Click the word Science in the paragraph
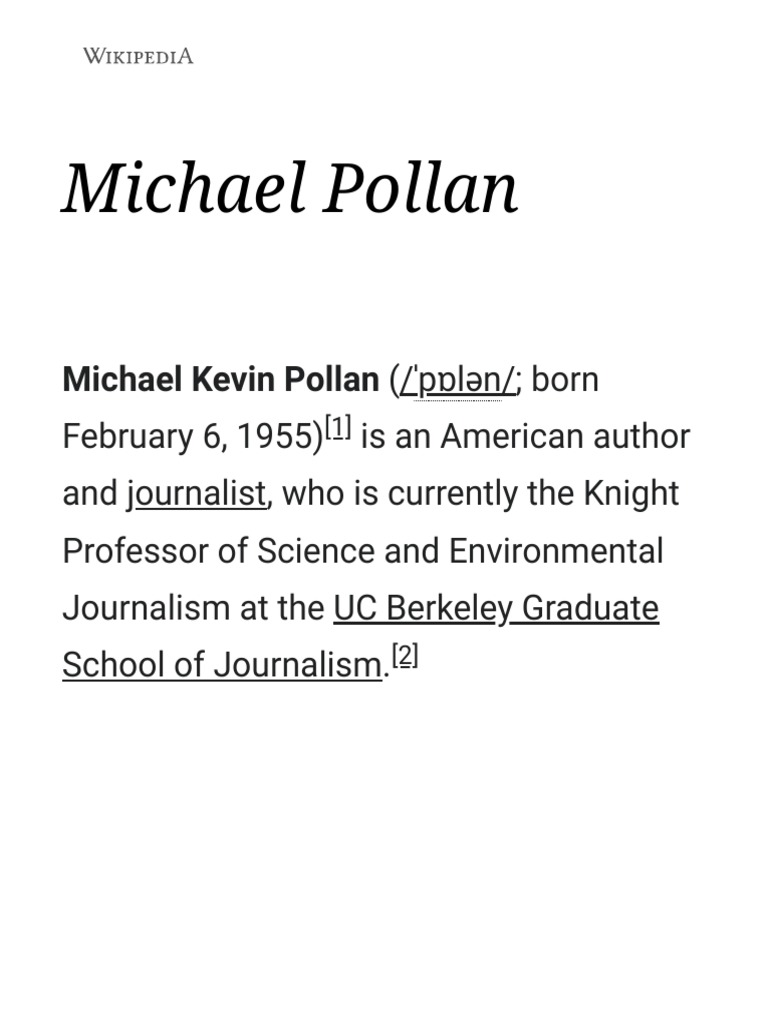Viewport: 768px width, 1024px height. [x=315, y=551]
